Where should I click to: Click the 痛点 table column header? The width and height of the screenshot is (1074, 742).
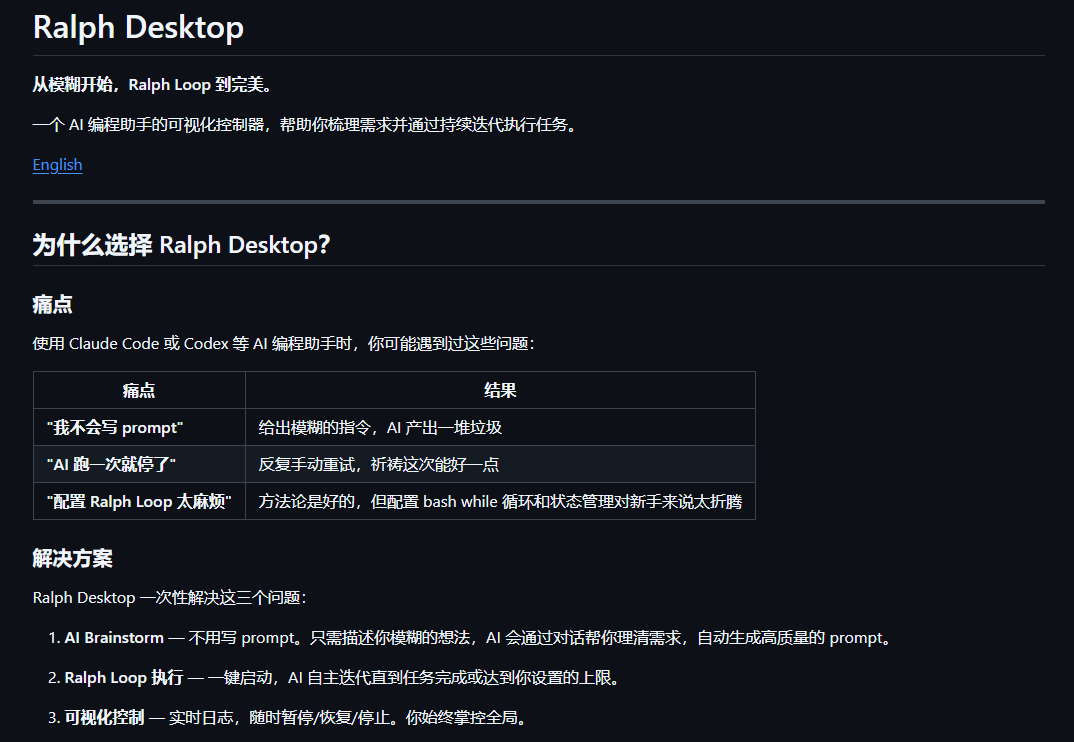pyautogui.click(x=139, y=390)
